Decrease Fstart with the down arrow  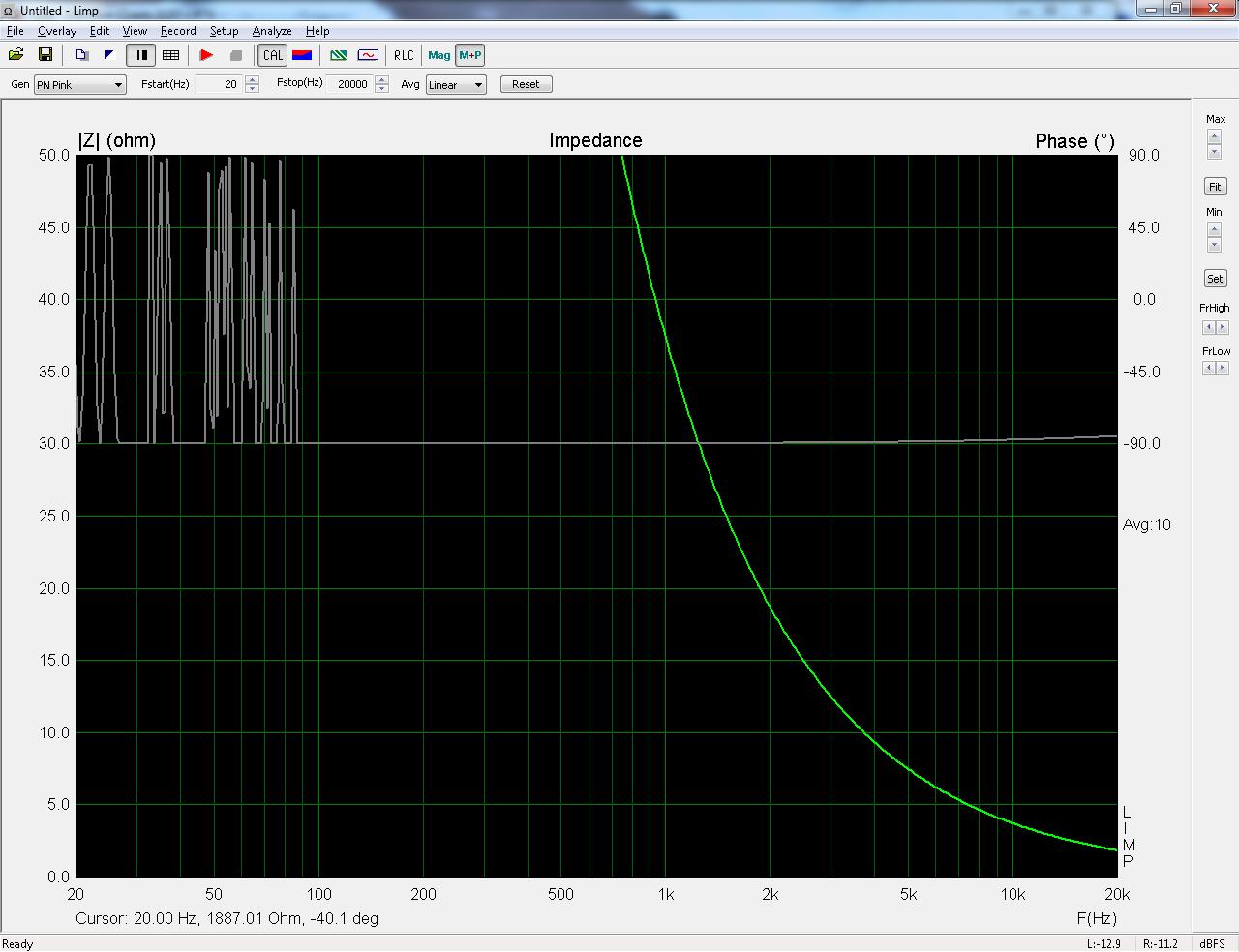tap(252, 89)
